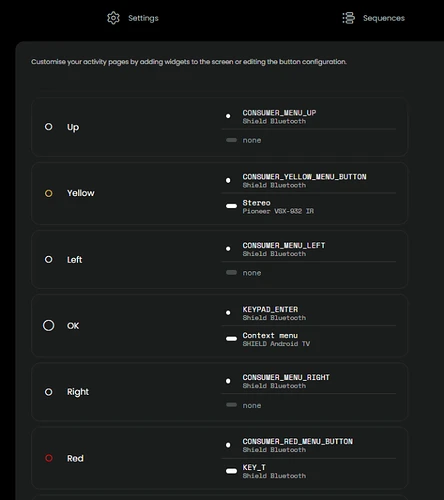Select the large OK button circle icon

point(49,325)
